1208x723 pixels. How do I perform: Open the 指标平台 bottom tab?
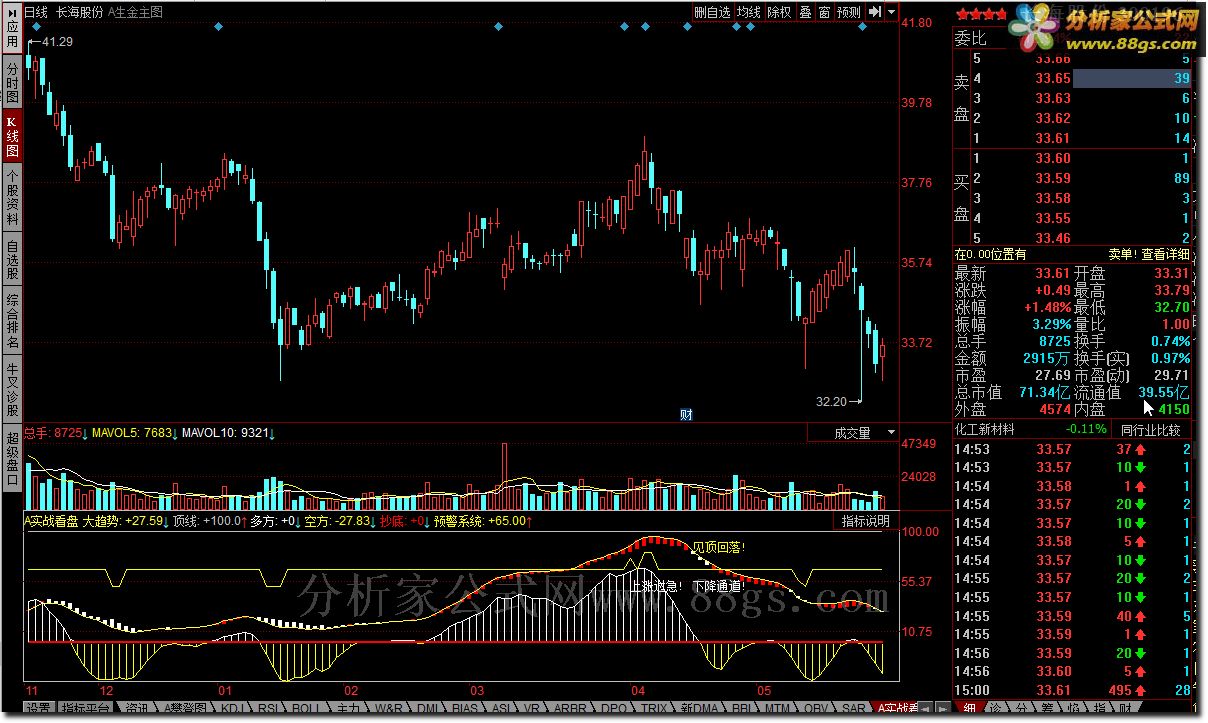(84, 709)
